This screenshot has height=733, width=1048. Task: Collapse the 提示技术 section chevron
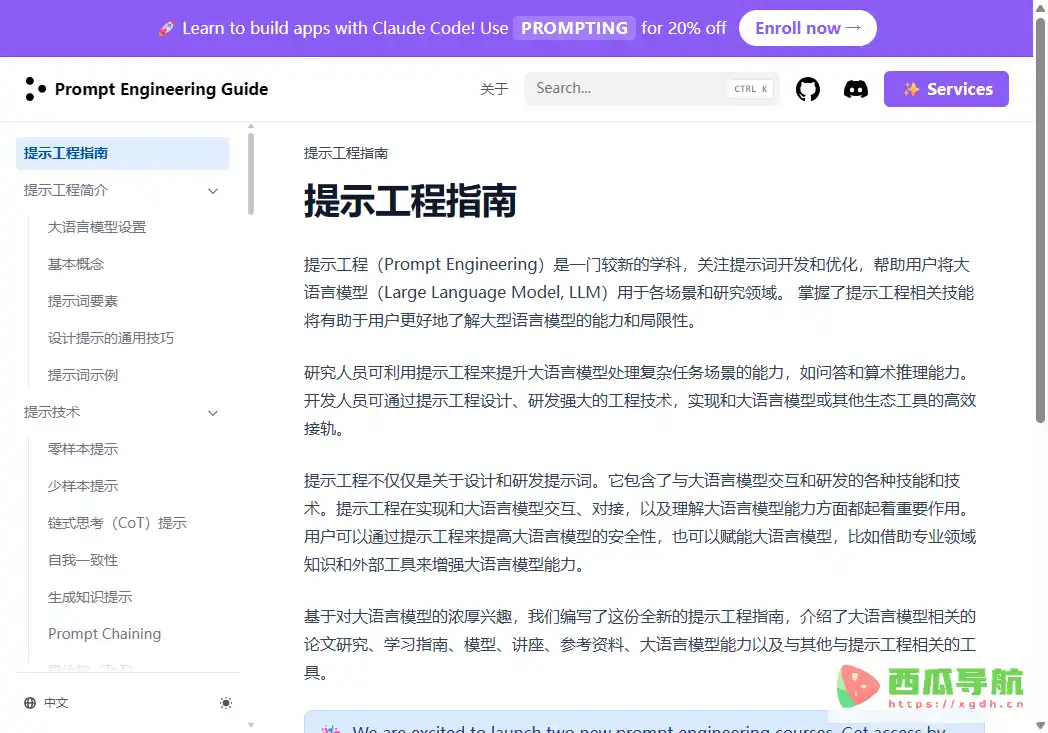tap(213, 413)
